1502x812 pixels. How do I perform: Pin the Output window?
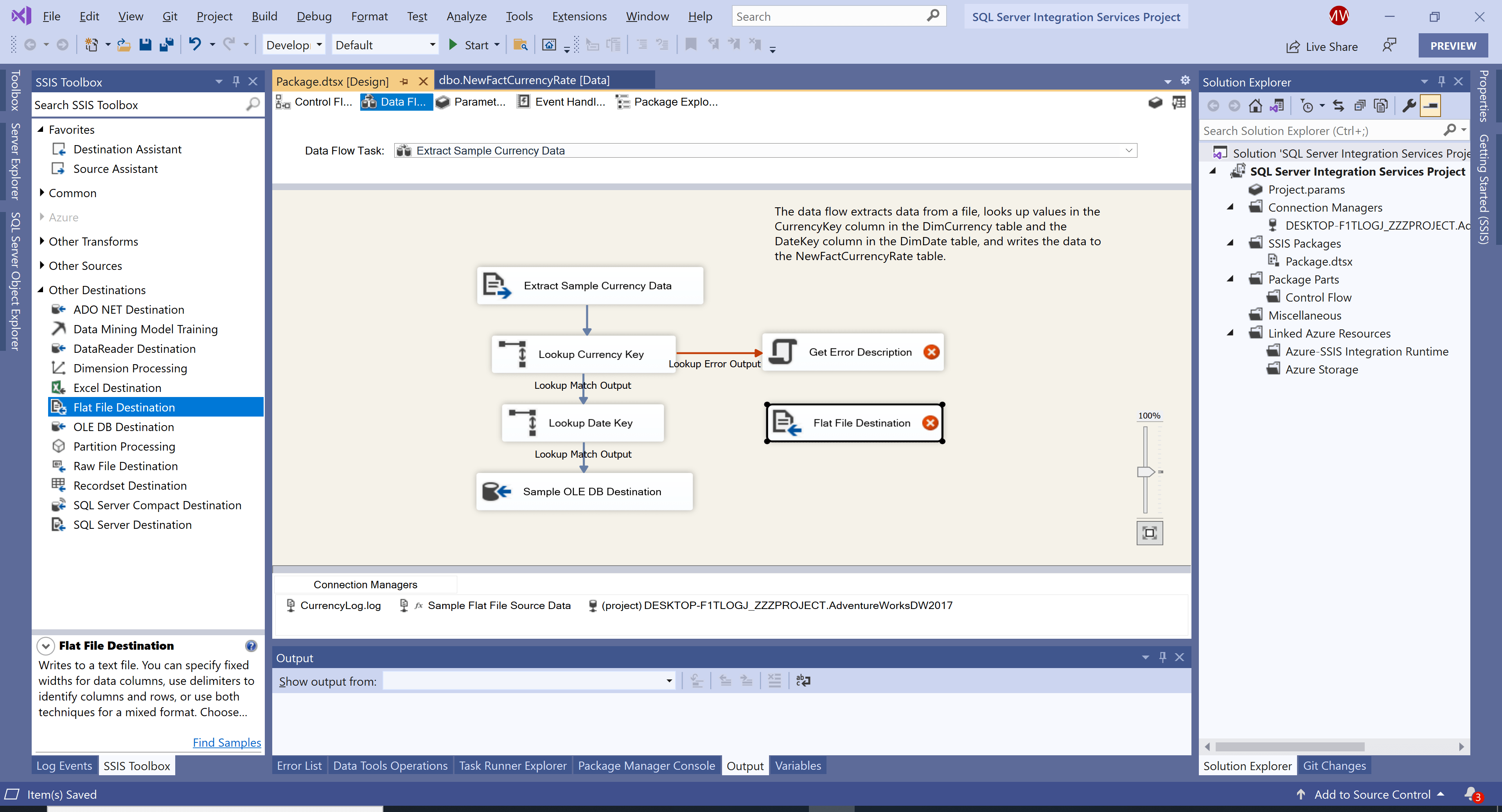tap(1162, 657)
